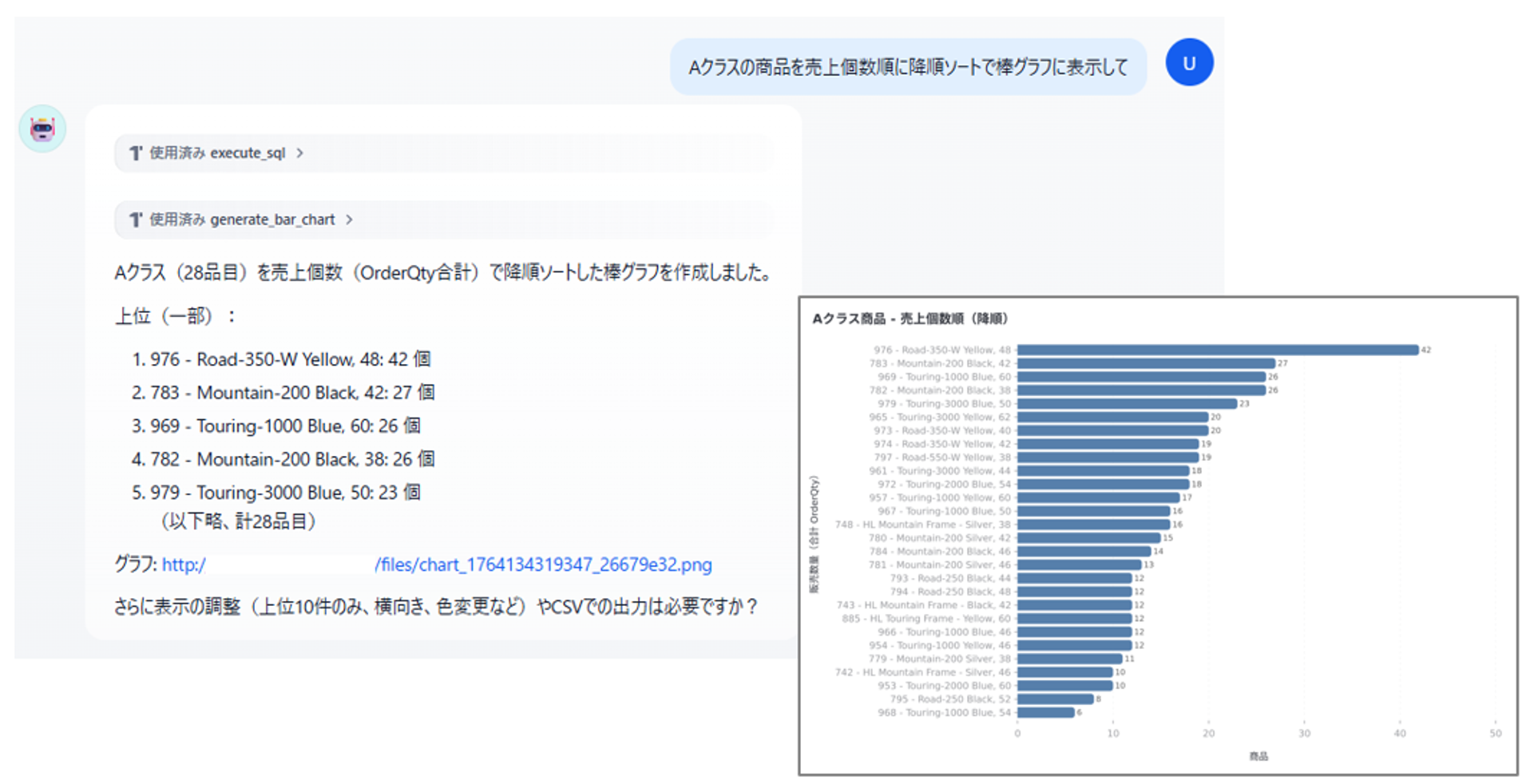This screenshot has height=784, width=1534.
Task: Expand the execute_sql chevron arrow
Action: (x=300, y=153)
